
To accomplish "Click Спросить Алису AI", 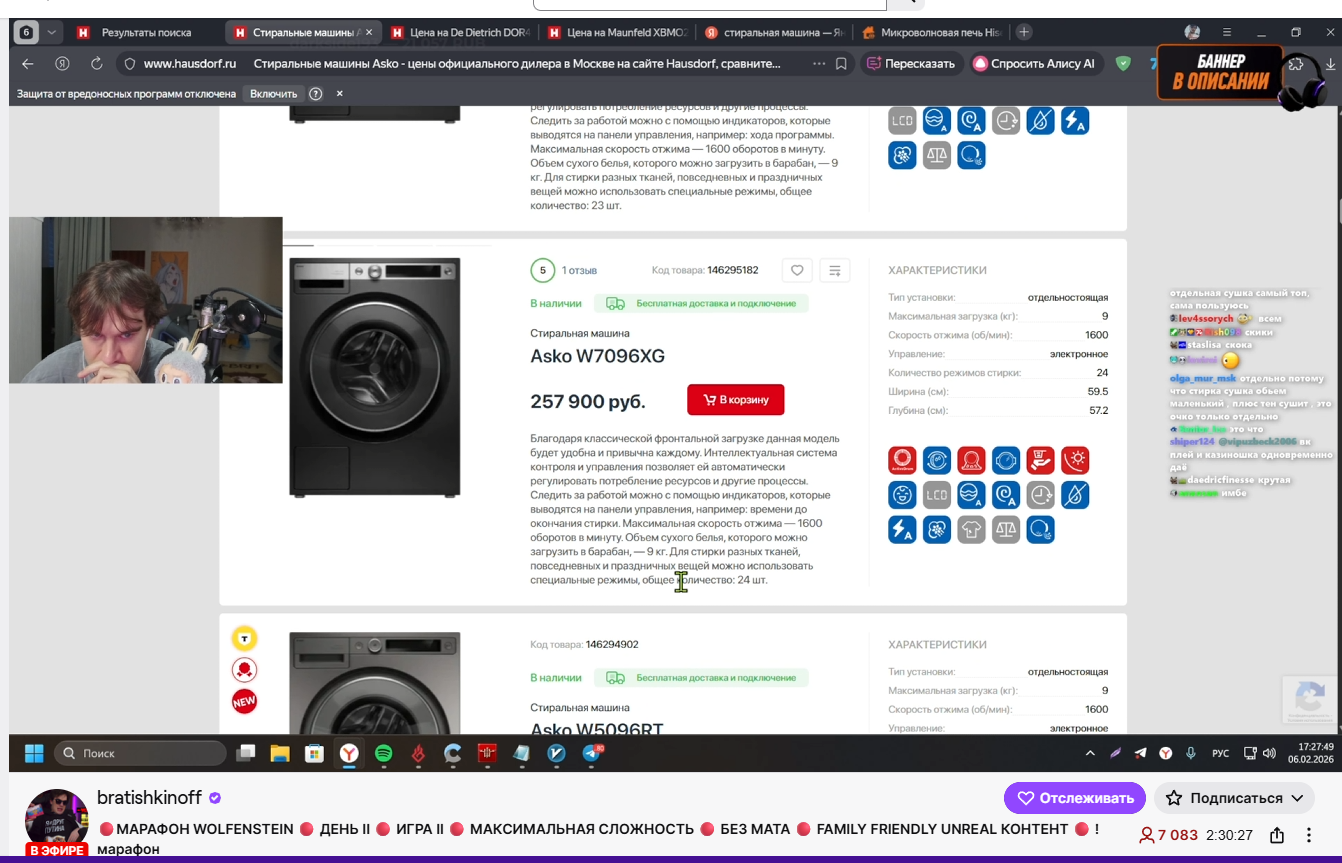I will 1036,63.
